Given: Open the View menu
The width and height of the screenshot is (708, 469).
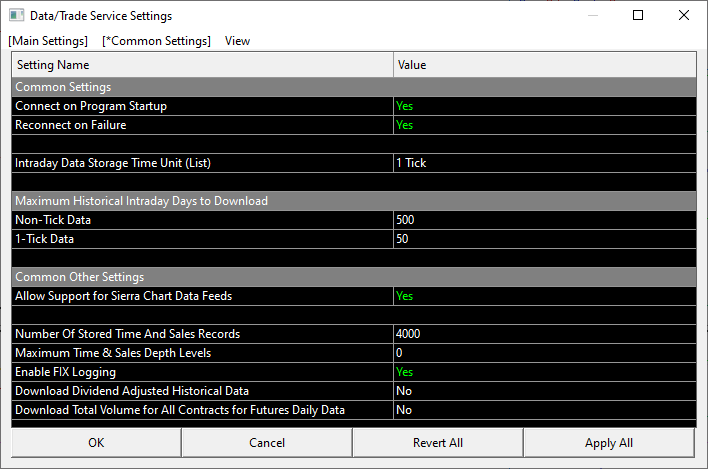Looking at the screenshot, I should click(x=237, y=41).
